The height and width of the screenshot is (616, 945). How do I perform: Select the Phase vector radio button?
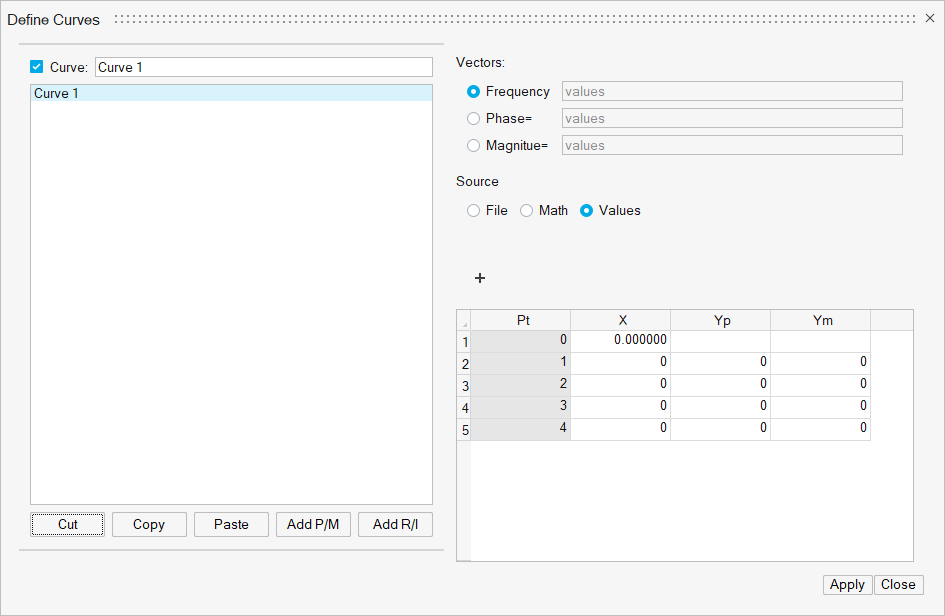tap(474, 118)
